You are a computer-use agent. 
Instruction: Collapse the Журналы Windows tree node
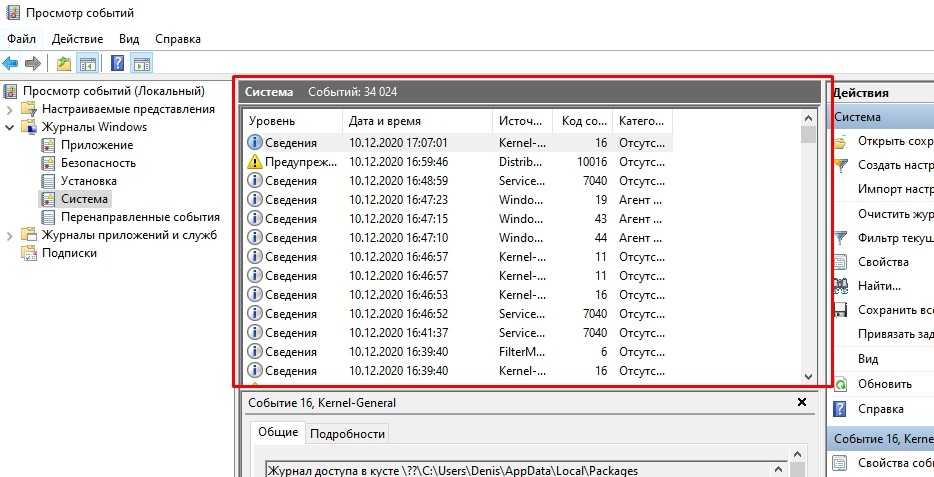[10, 127]
